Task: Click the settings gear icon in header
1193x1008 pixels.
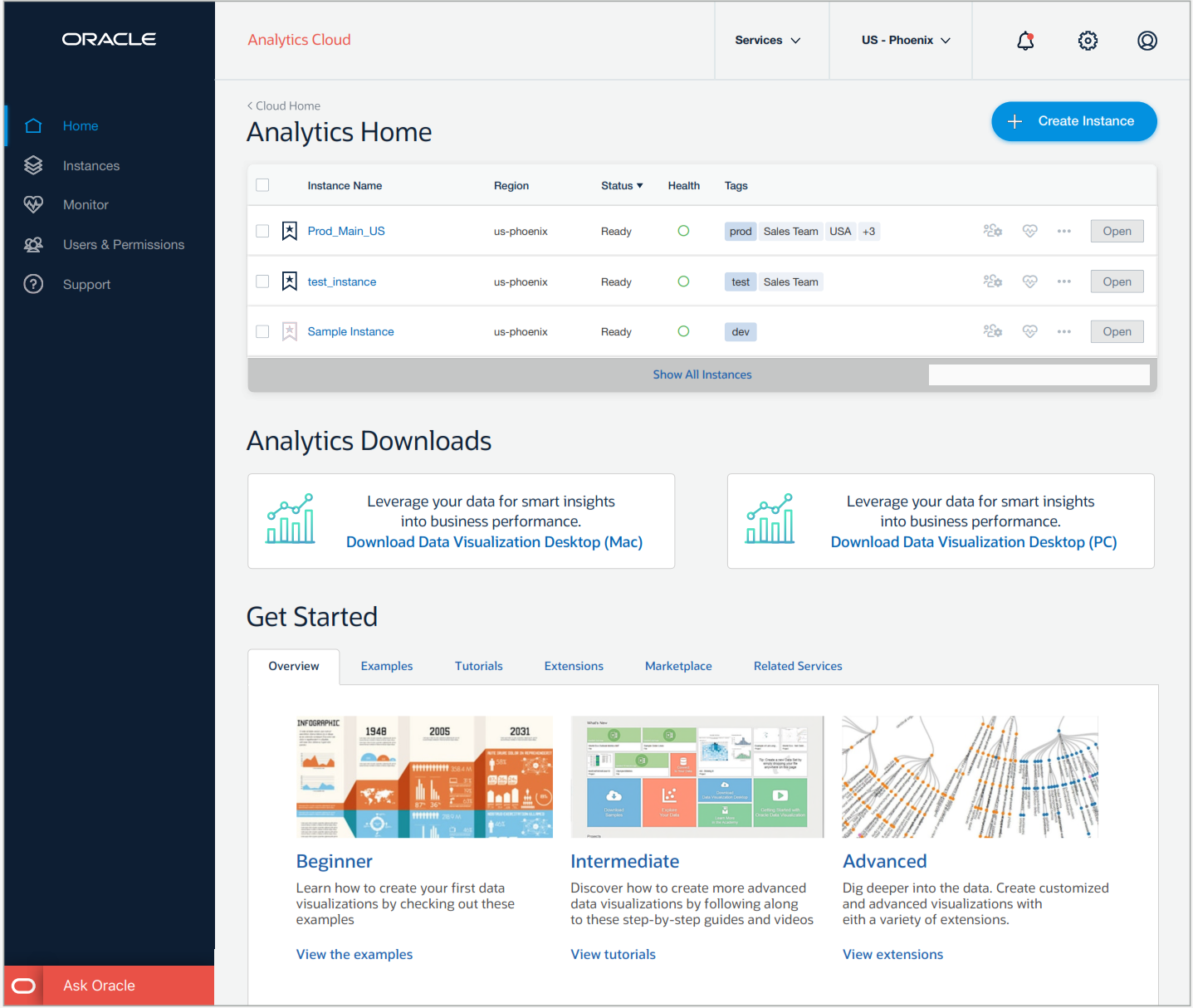Action: tap(1088, 41)
